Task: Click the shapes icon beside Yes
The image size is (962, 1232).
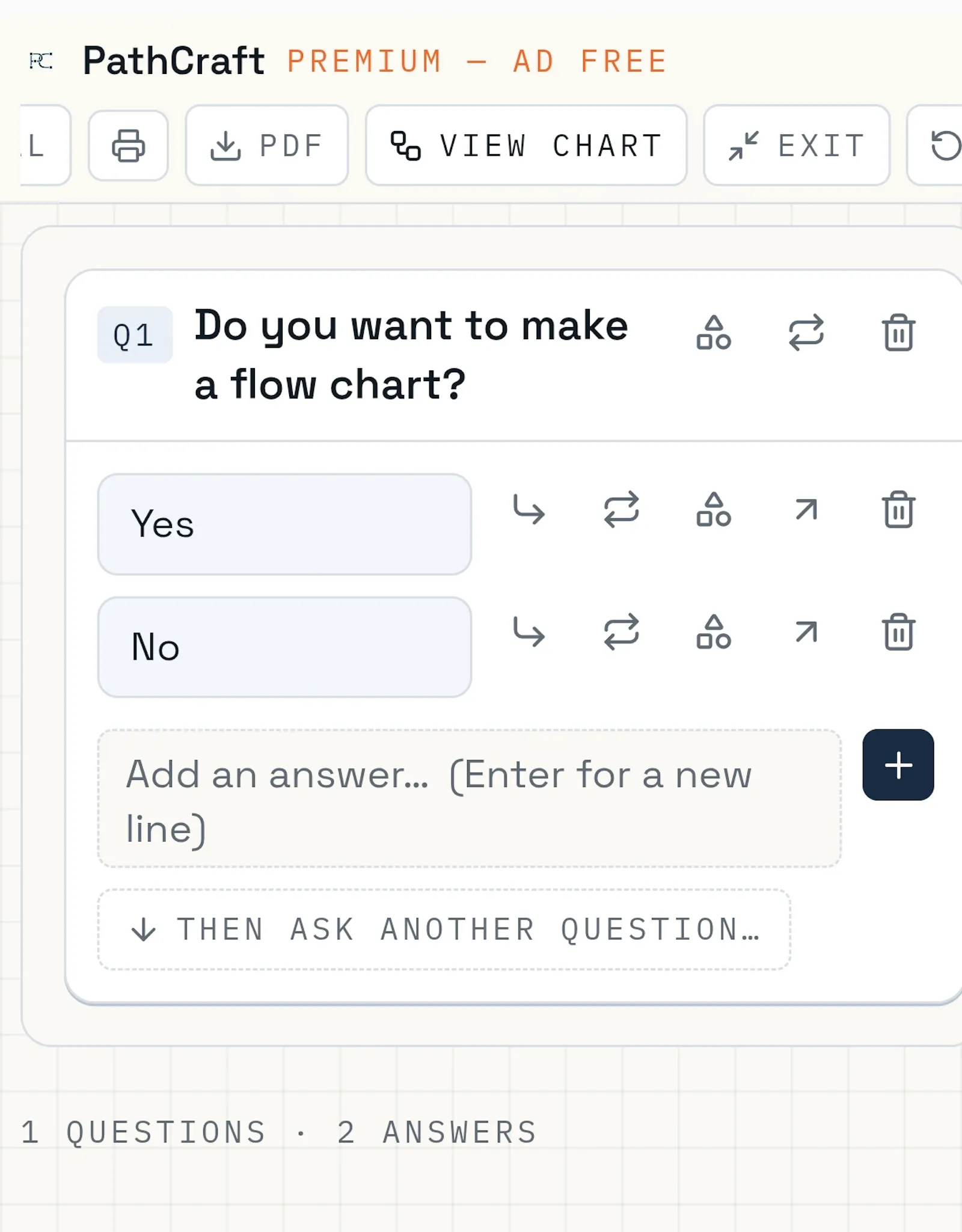Action: pos(714,510)
